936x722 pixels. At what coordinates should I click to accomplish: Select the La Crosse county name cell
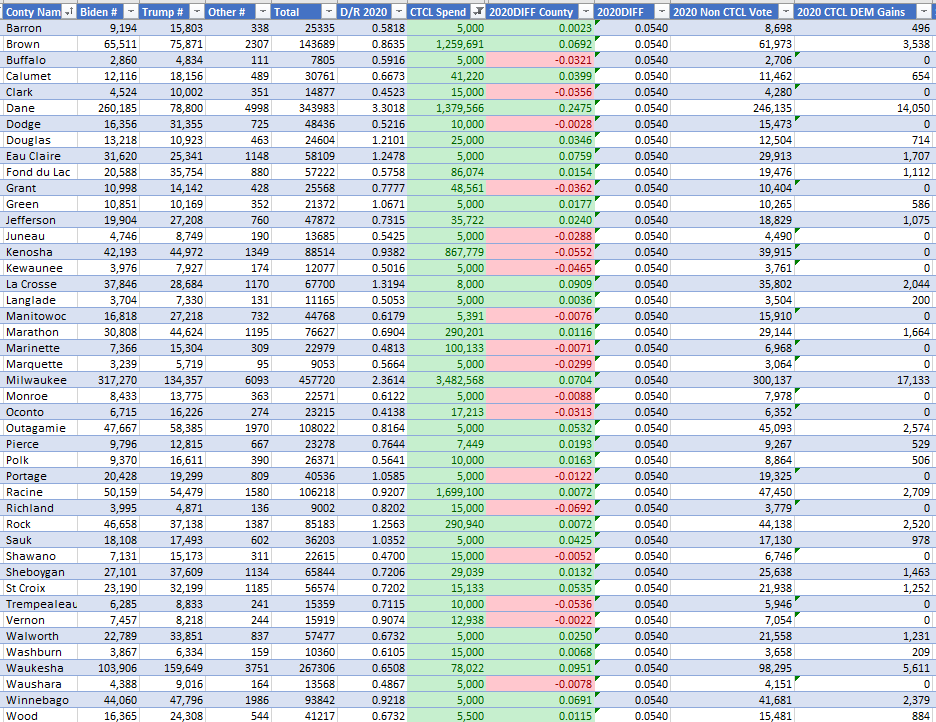pos(39,284)
